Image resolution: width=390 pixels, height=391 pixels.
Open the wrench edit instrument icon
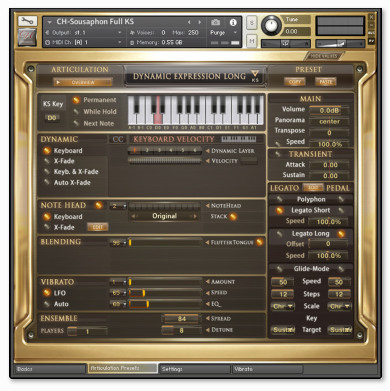[x=27, y=21]
